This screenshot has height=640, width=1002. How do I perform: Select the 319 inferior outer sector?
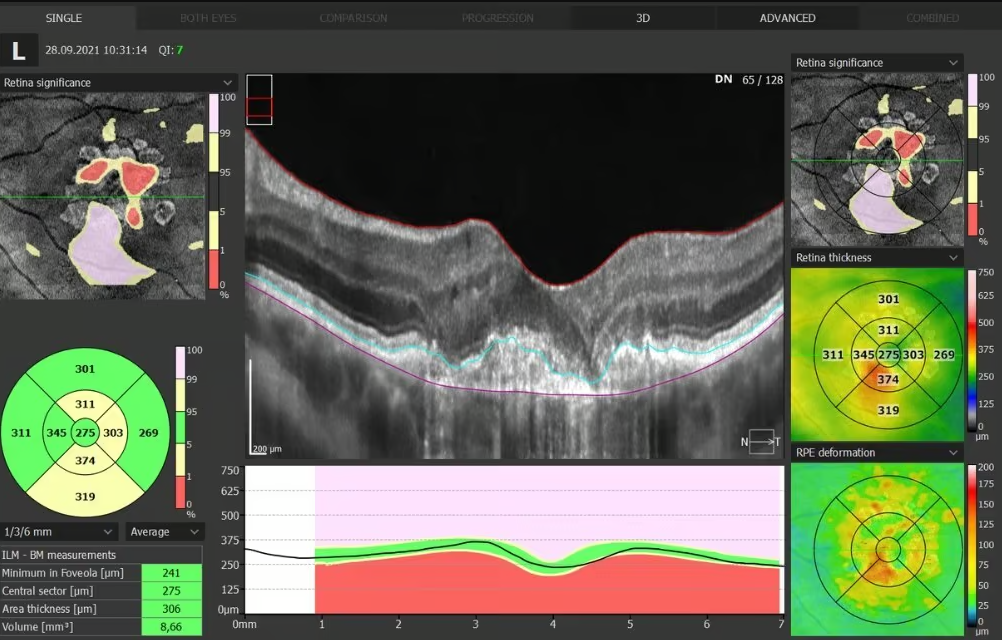(x=85, y=496)
